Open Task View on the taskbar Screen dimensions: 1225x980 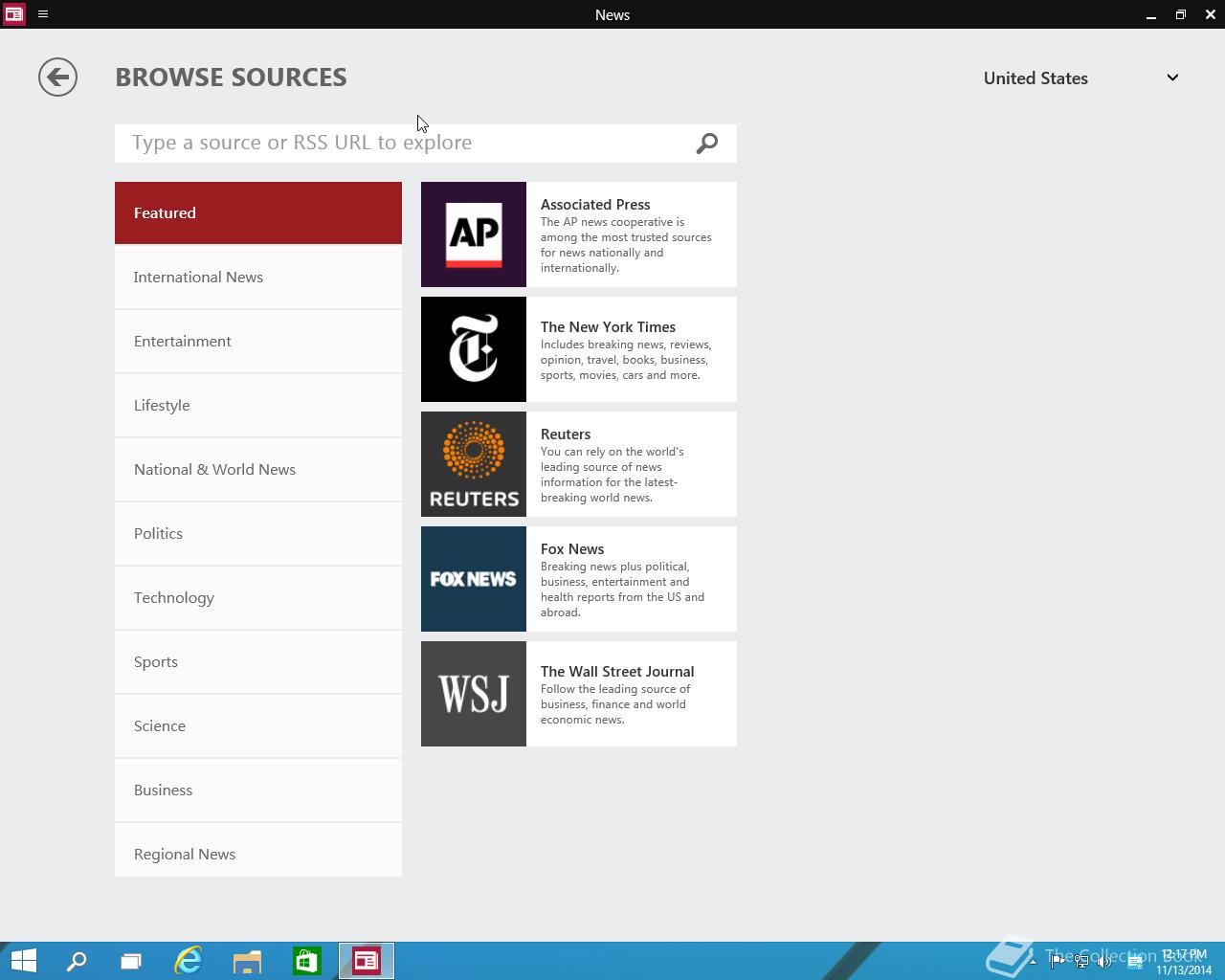pos(131,961)
